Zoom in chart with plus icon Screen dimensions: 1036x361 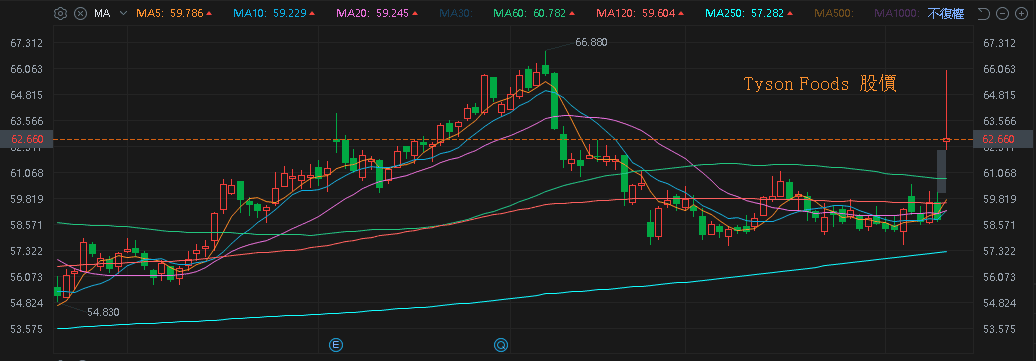(x=1021, y=13)
